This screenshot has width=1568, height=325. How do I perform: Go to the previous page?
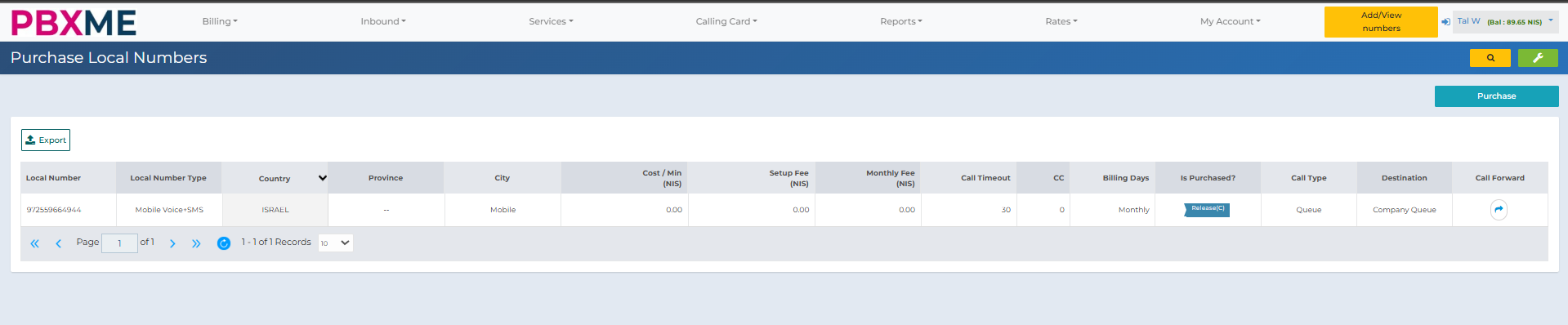[x=59, y=243]
